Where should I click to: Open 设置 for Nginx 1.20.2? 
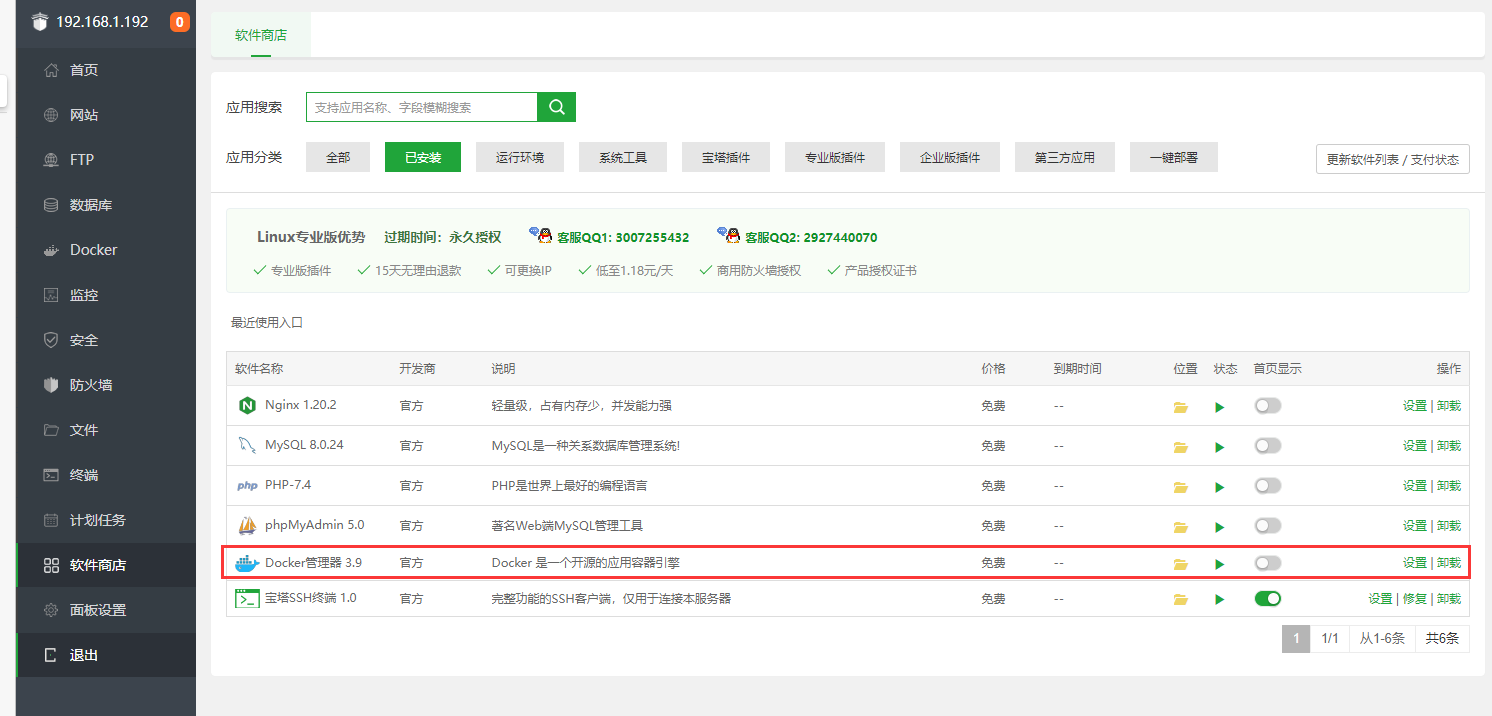coord(1415,405)
